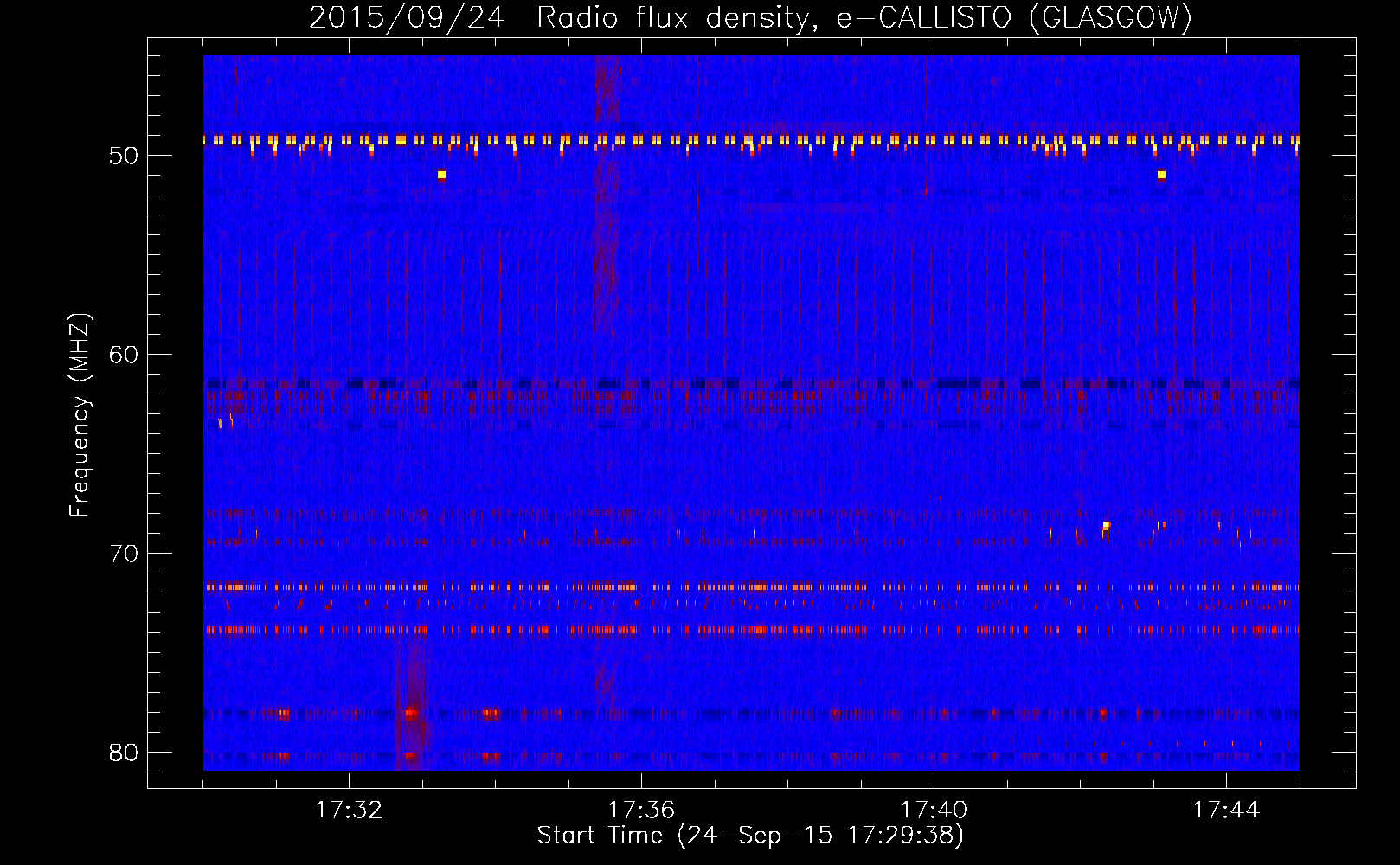
Task: Click the 60 MHz frequency tick label
Action: pos(124,355)
